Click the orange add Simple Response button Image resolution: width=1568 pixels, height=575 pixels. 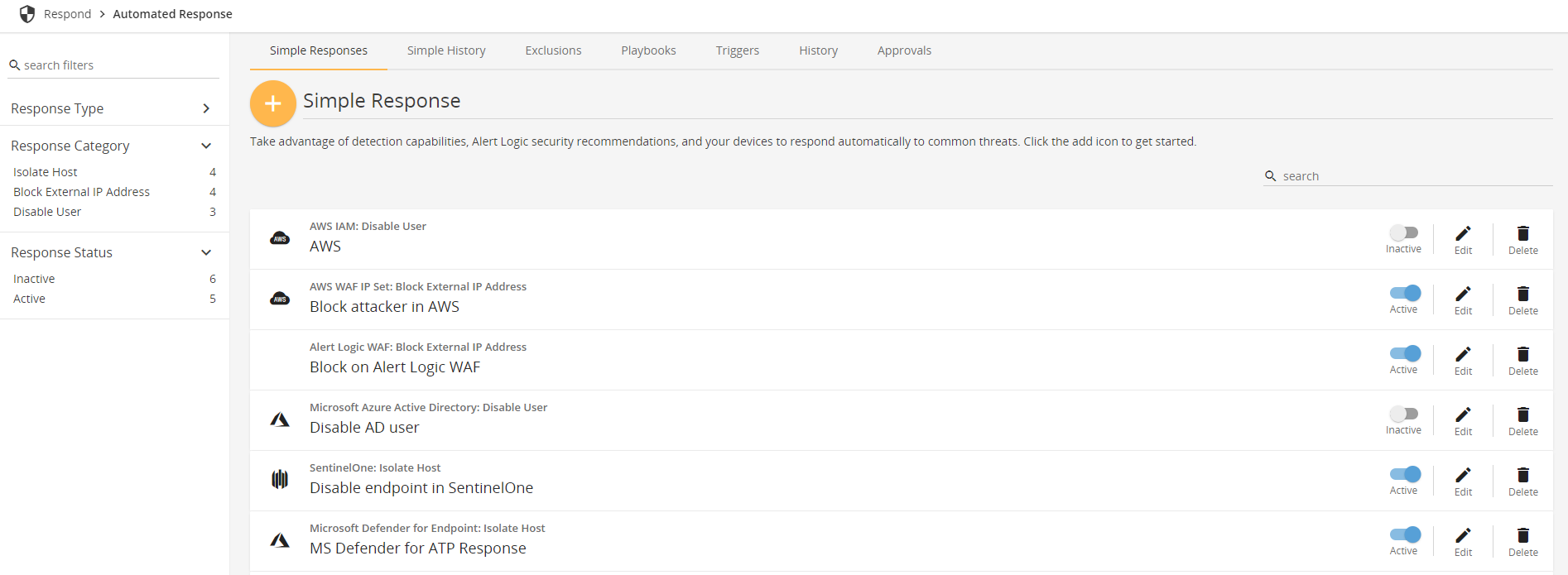coord(272,103)
